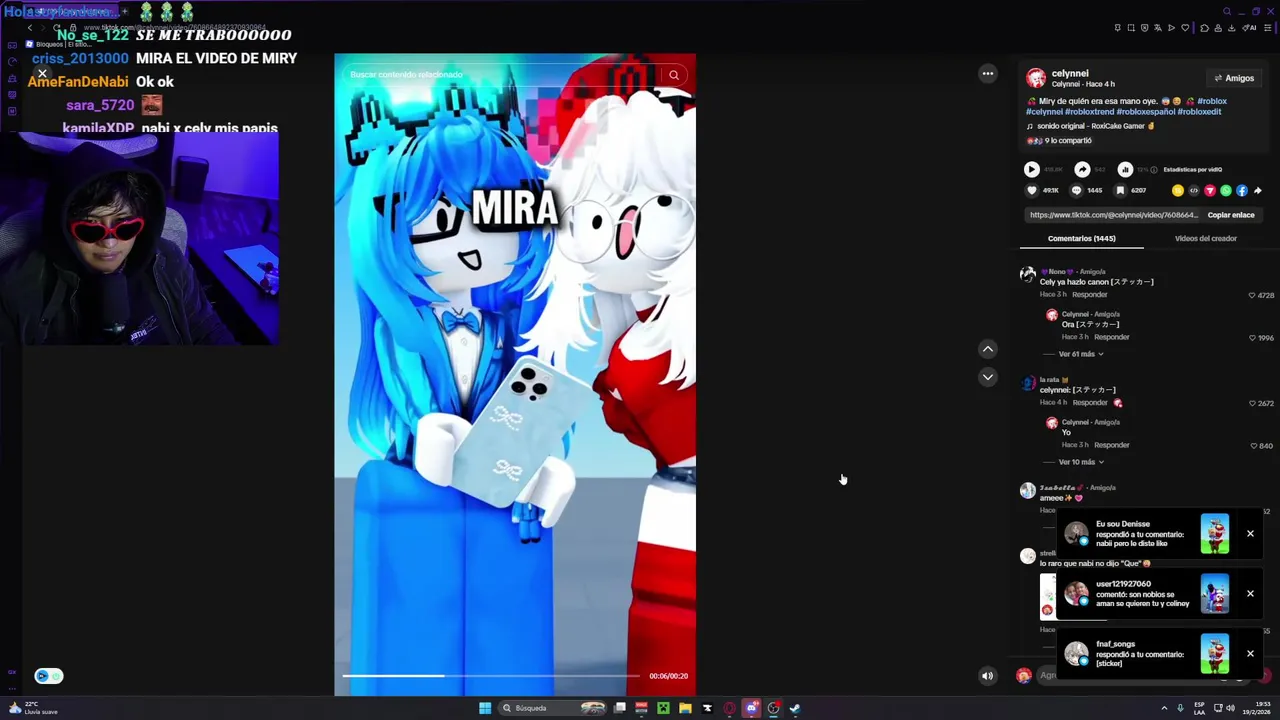Close the video viewer with X button

point(42,74)
